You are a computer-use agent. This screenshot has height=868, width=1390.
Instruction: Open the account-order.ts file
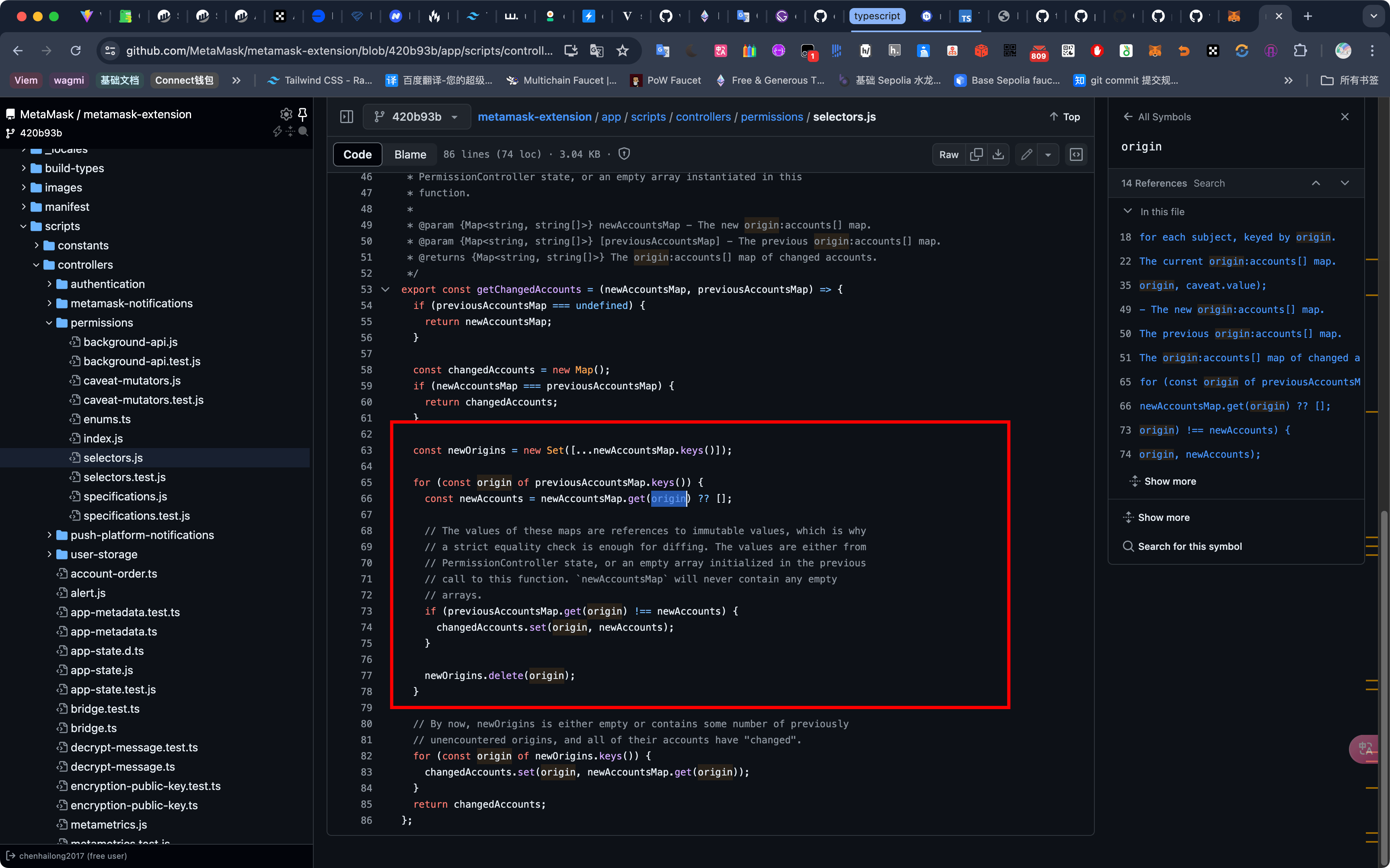pyautogui.click(x=113, y=574)
